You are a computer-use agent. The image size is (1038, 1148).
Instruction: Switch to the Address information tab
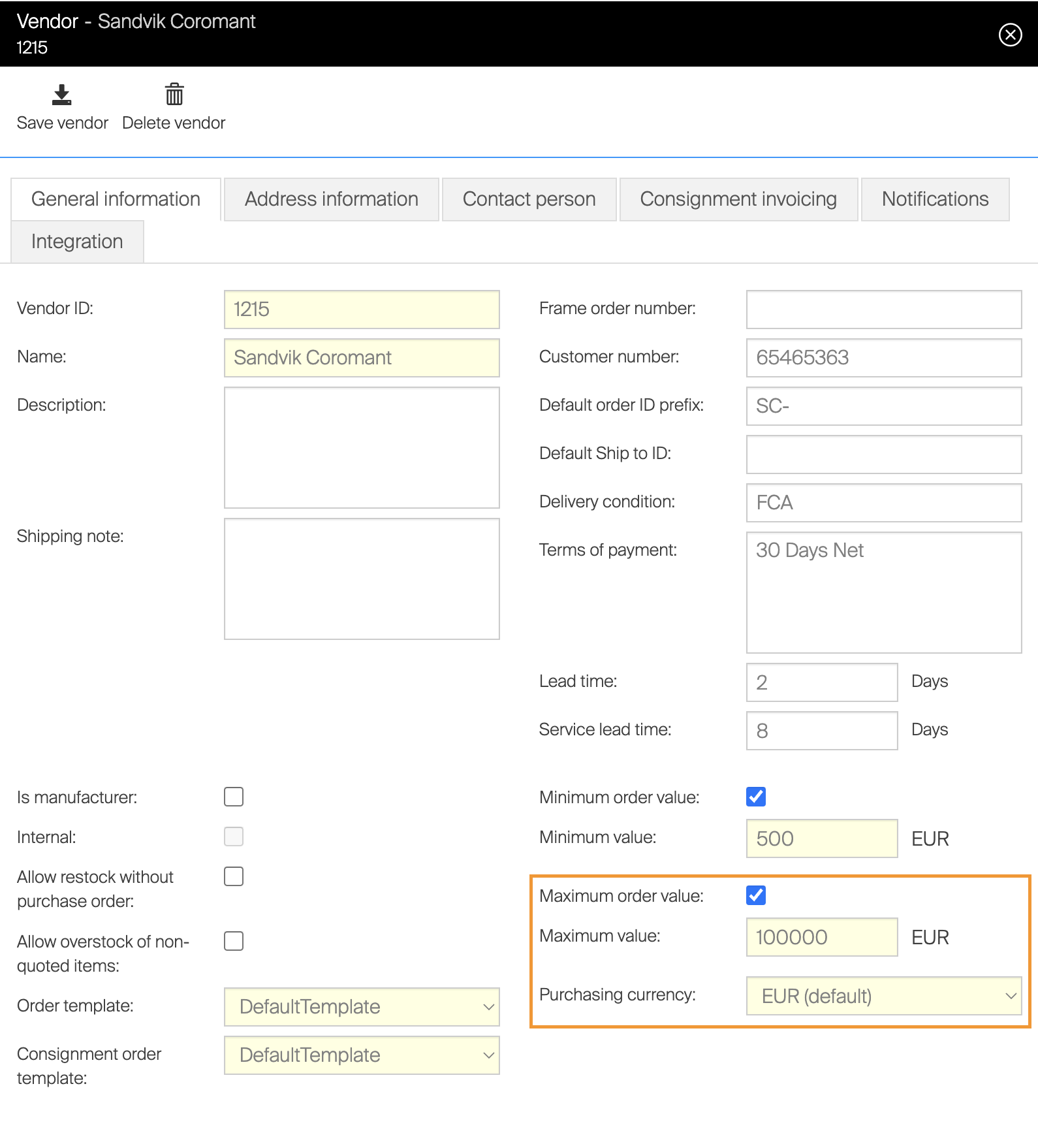point(331,199)
